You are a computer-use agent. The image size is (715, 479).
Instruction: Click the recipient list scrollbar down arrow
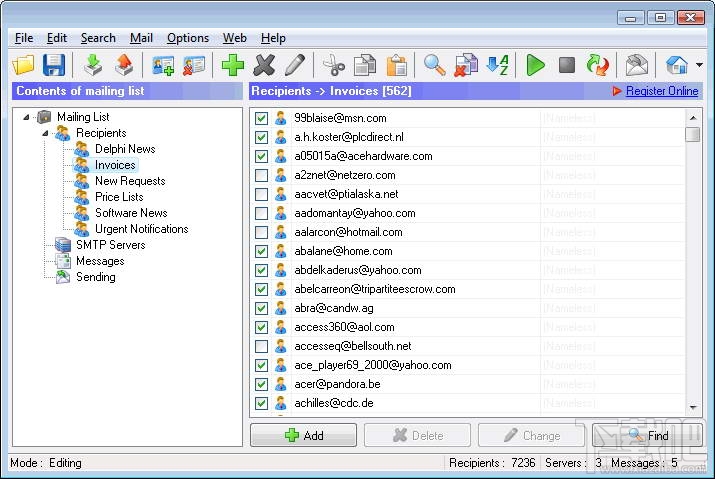(693, 407)
